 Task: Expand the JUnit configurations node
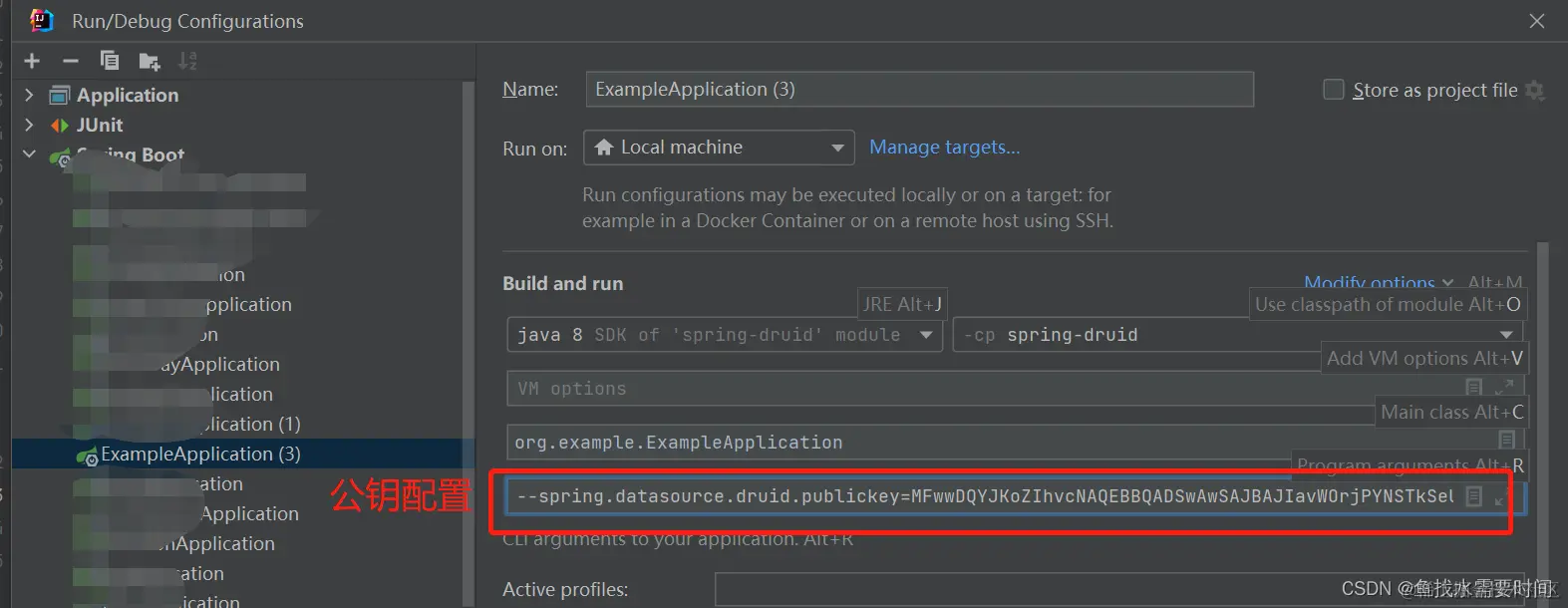click(29, 125)
